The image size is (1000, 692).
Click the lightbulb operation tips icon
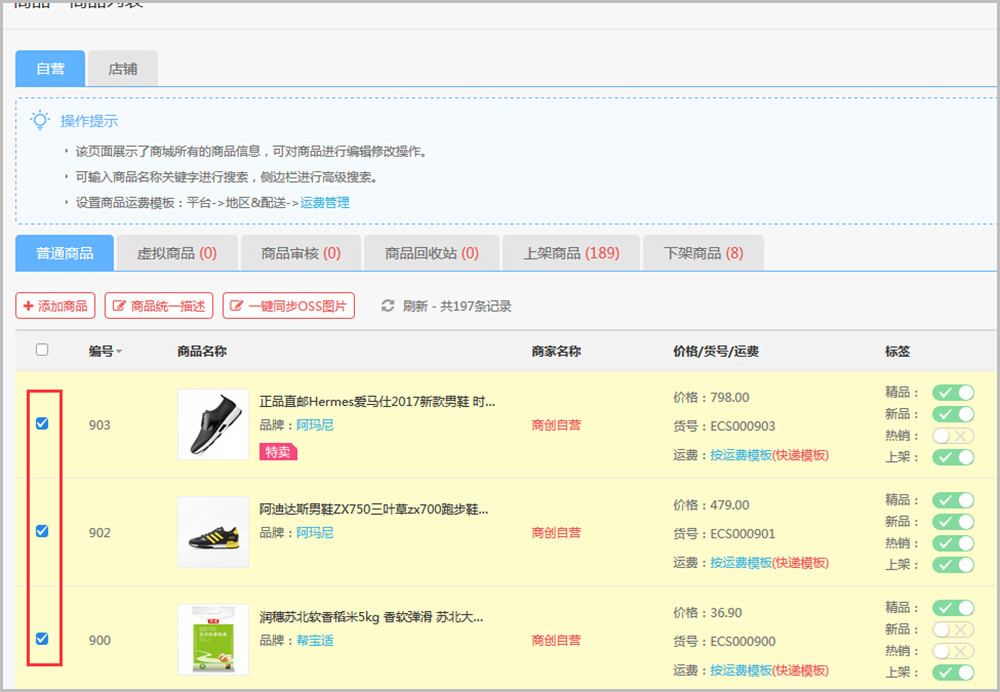40,121
